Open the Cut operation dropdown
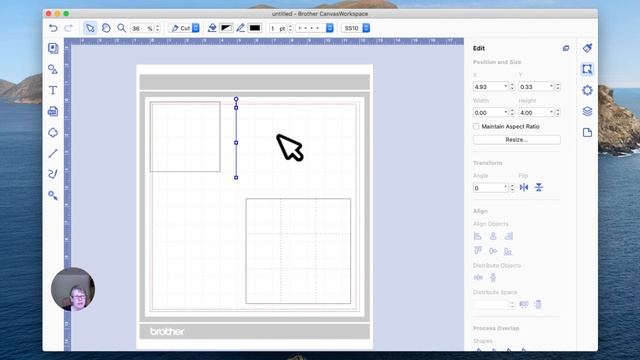This screenshot has height=360, width=640. (184, 28)
